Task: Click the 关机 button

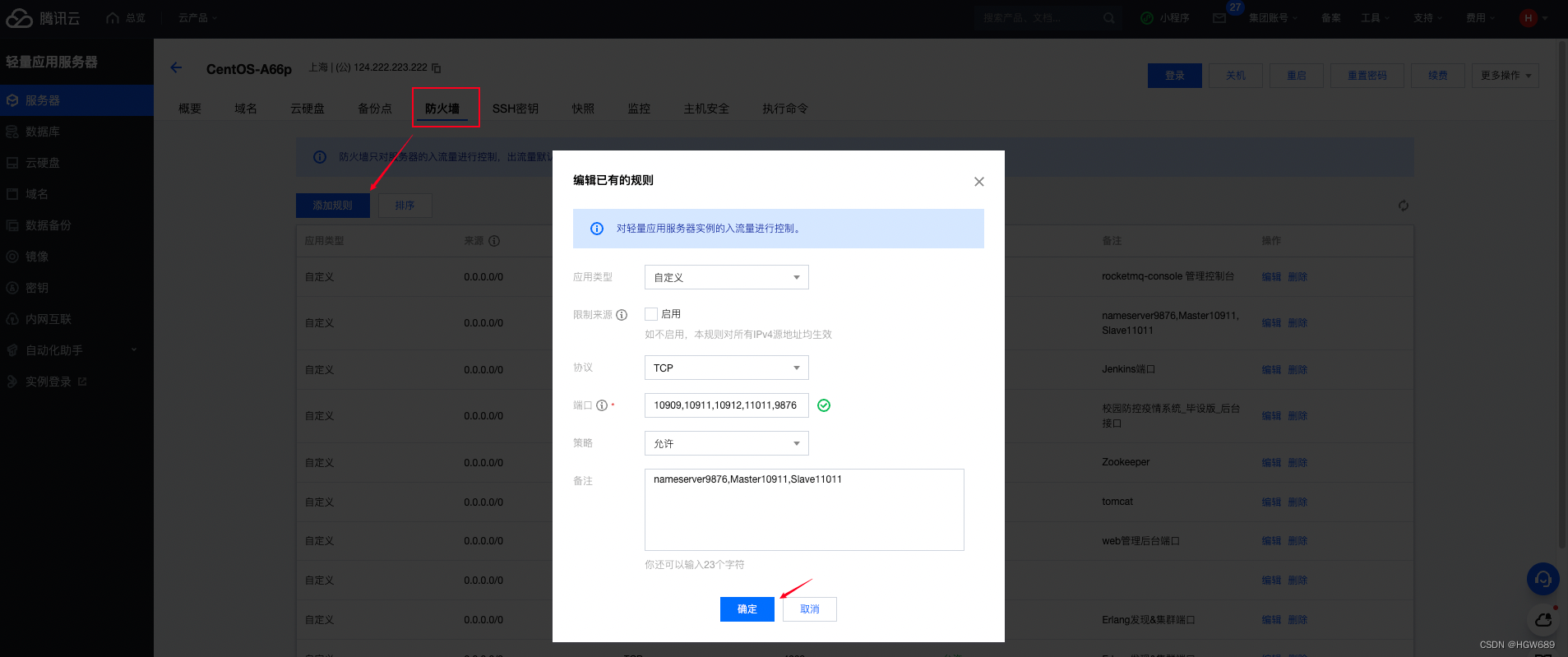Action: coord(1236,76)
